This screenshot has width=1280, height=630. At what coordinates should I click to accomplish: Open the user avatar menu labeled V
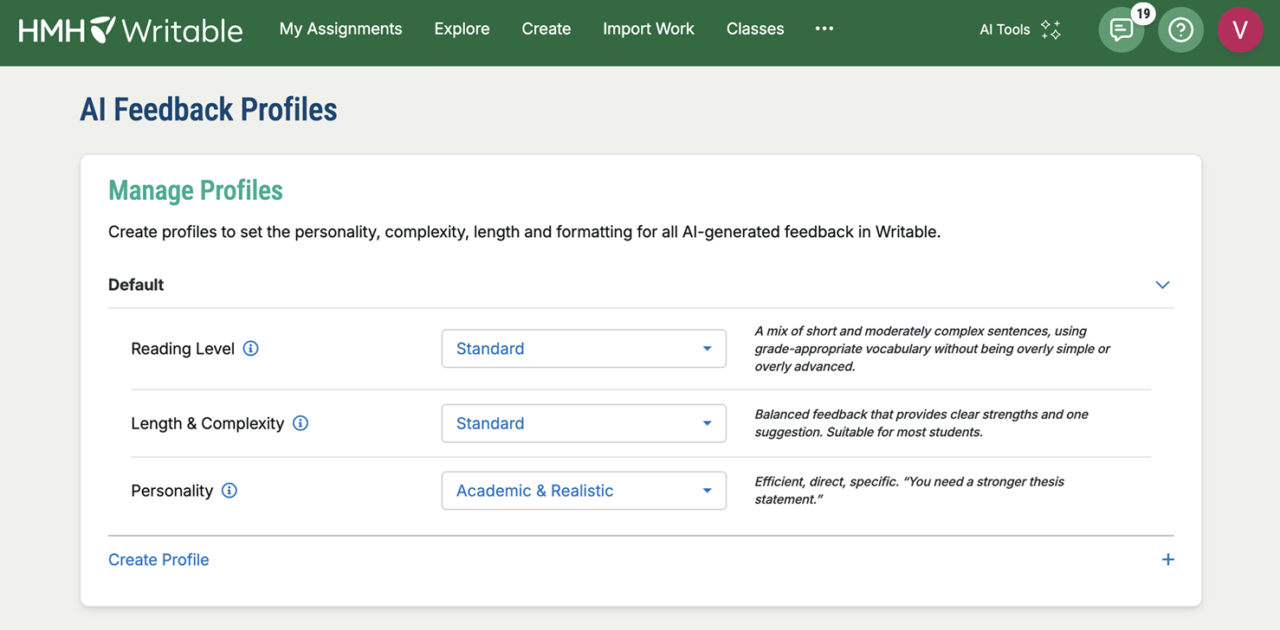1240,30
